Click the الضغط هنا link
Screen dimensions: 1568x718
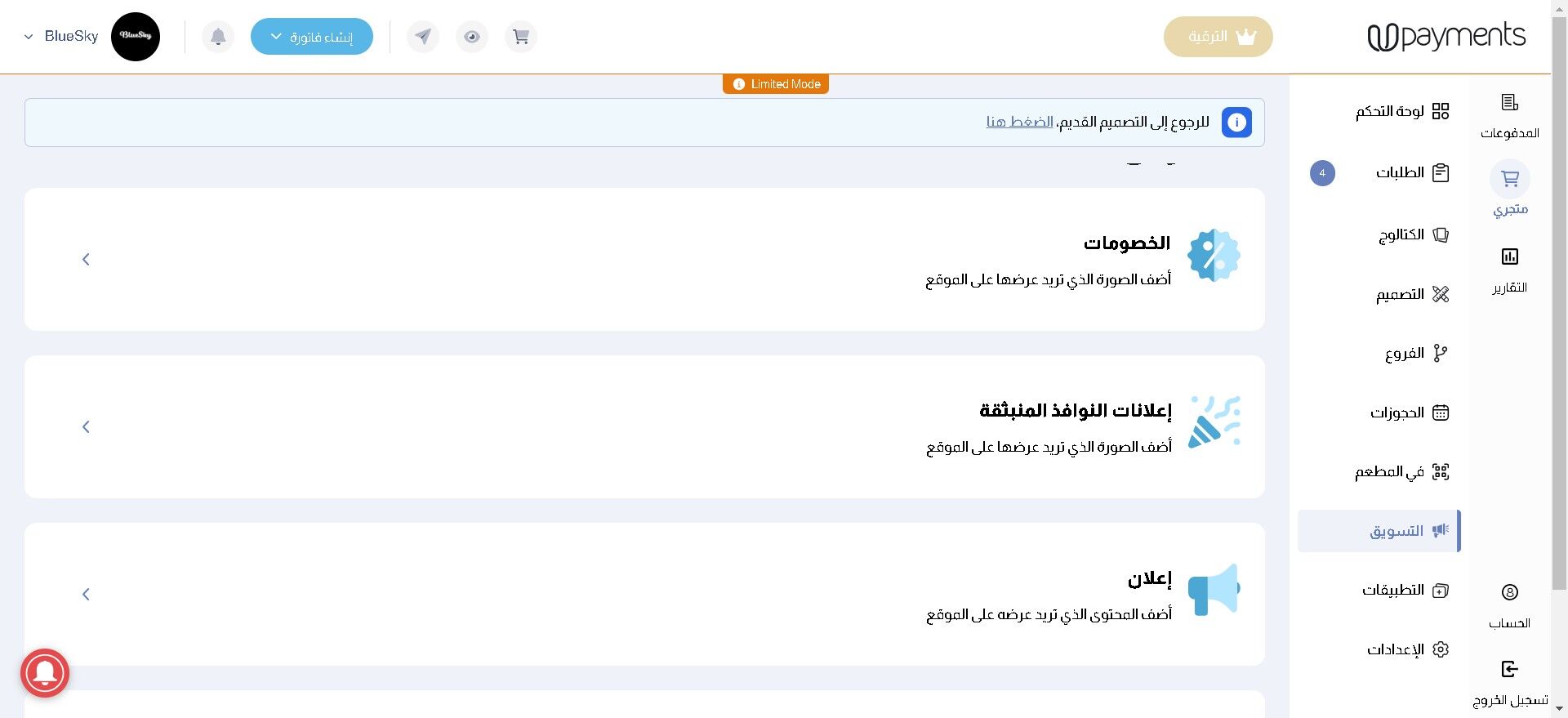(x=1019, y=122)
